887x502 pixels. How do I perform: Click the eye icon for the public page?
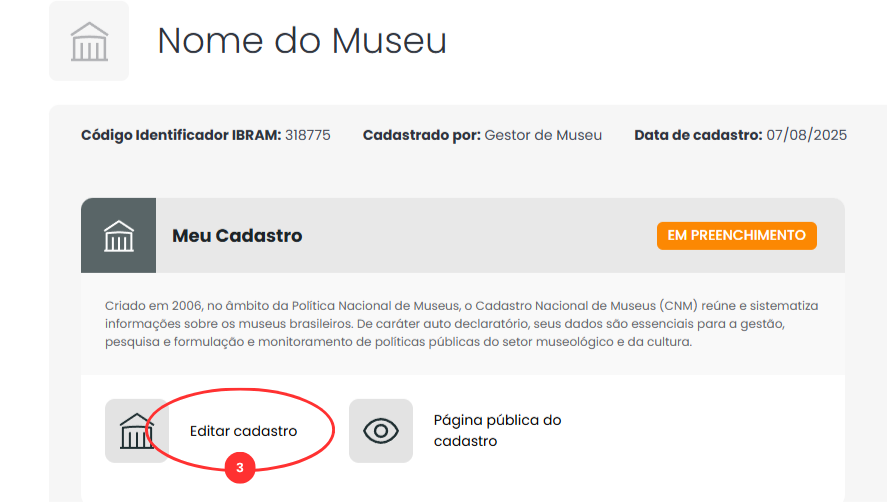pos(381,431)
